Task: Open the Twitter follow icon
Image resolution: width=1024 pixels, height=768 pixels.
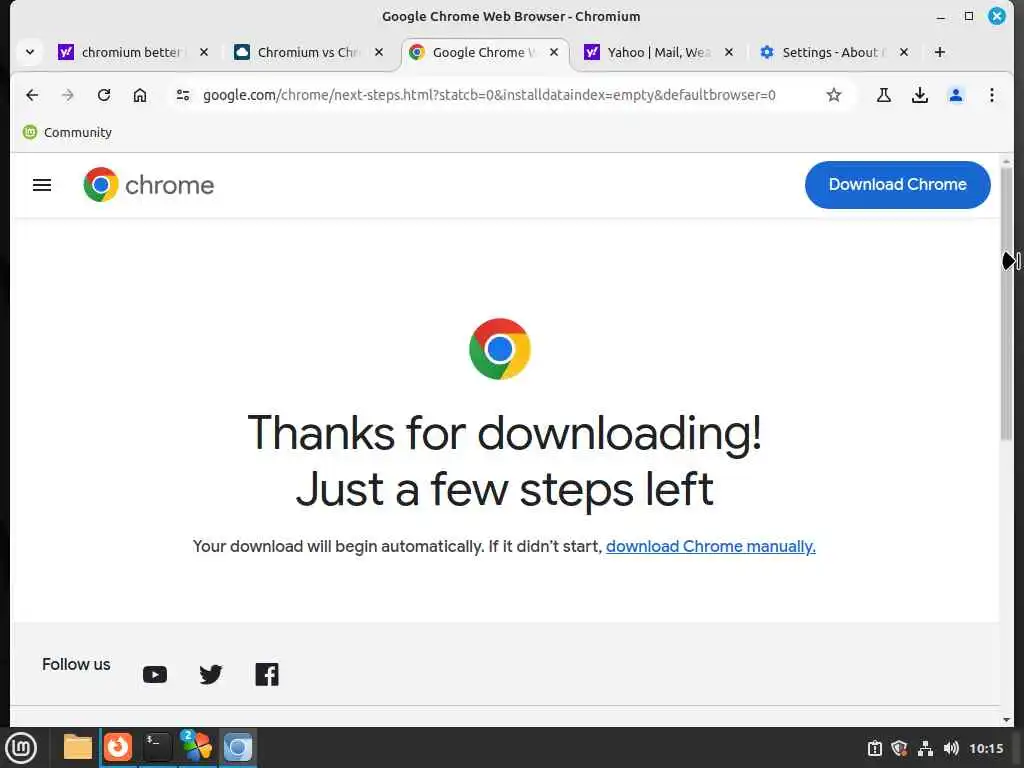Action: tap(210, 674)
